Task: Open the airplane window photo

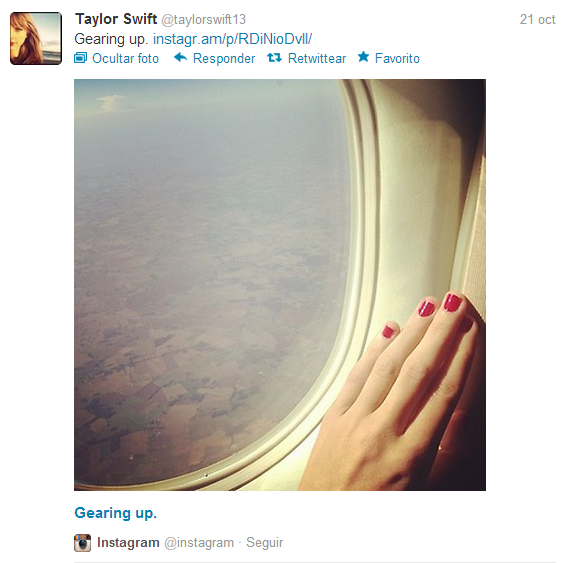Action: 280,285
